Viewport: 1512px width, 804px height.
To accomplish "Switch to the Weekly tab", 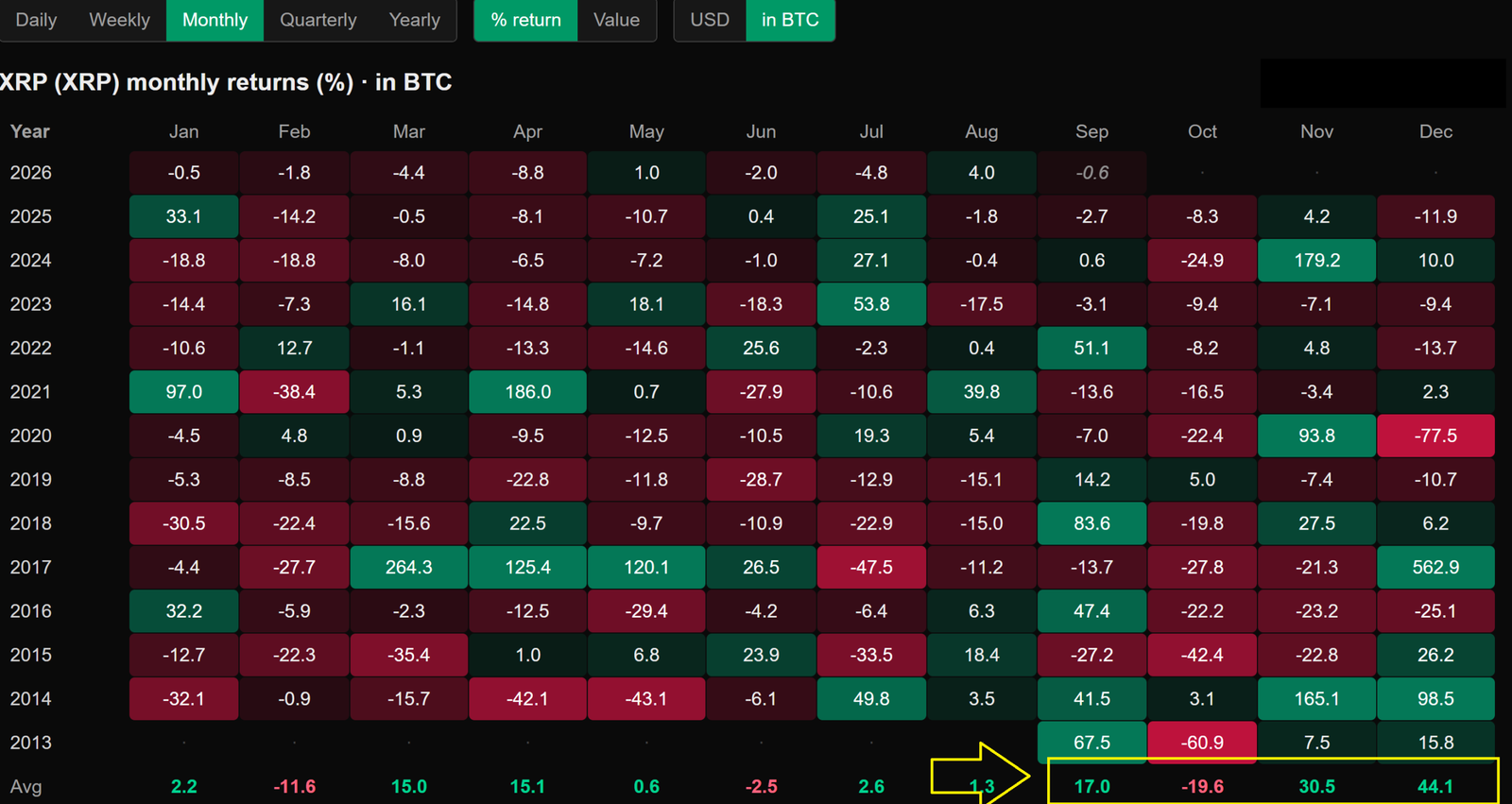I will click(119, 20).
